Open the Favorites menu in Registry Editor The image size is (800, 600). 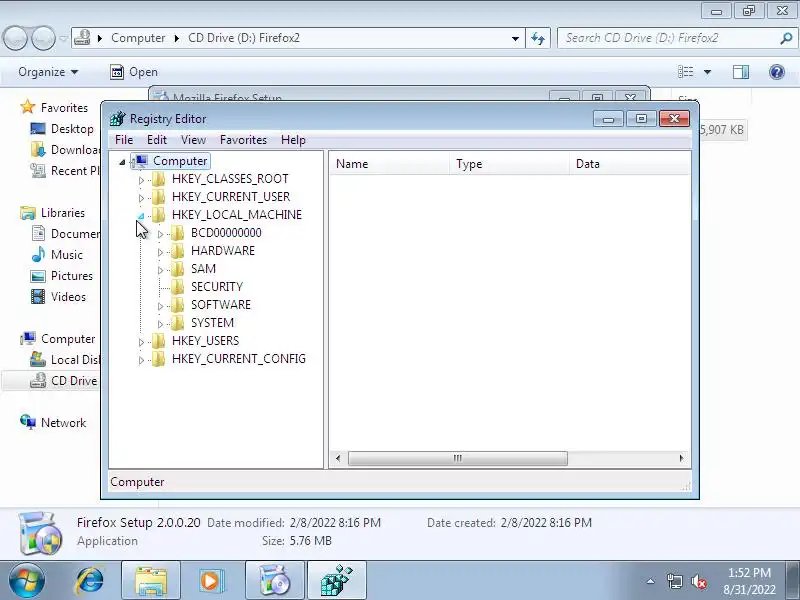click(243, 140)
